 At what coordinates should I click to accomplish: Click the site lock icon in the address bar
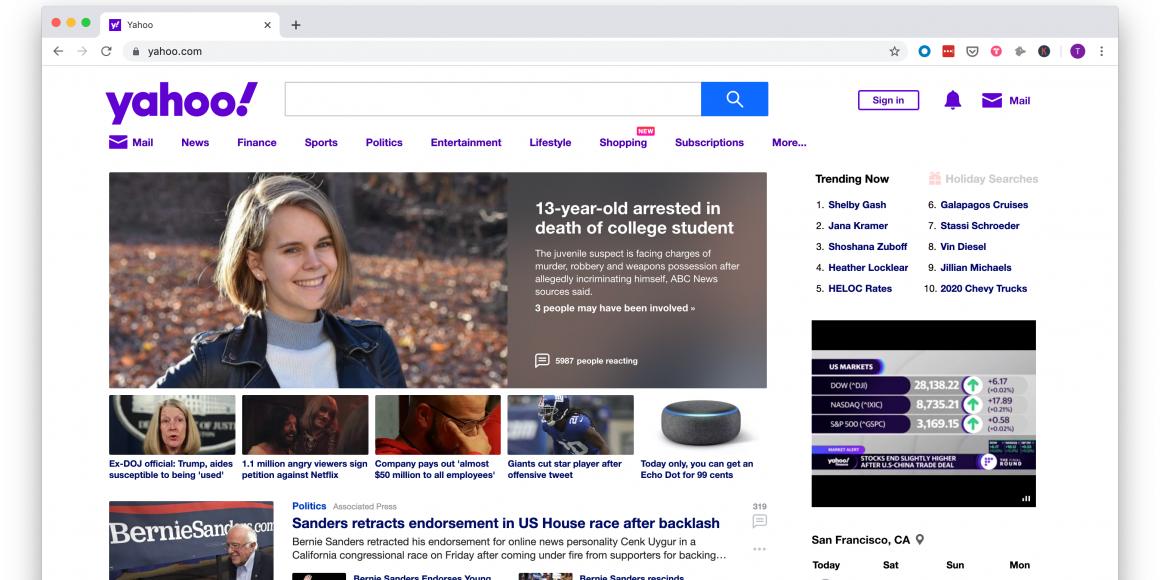pos(135,51)
